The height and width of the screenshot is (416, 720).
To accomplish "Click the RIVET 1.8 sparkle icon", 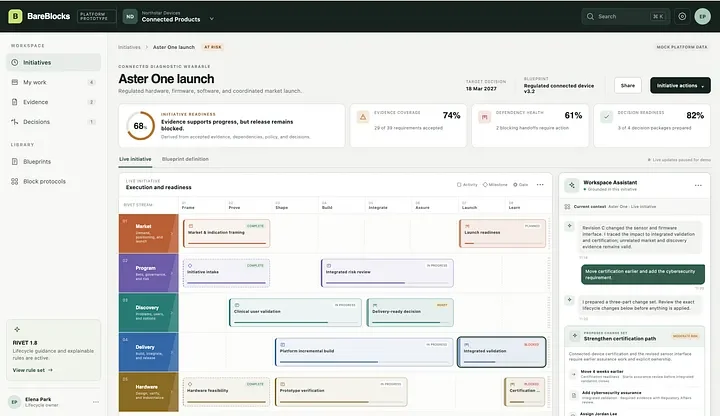I will point(17,329).
